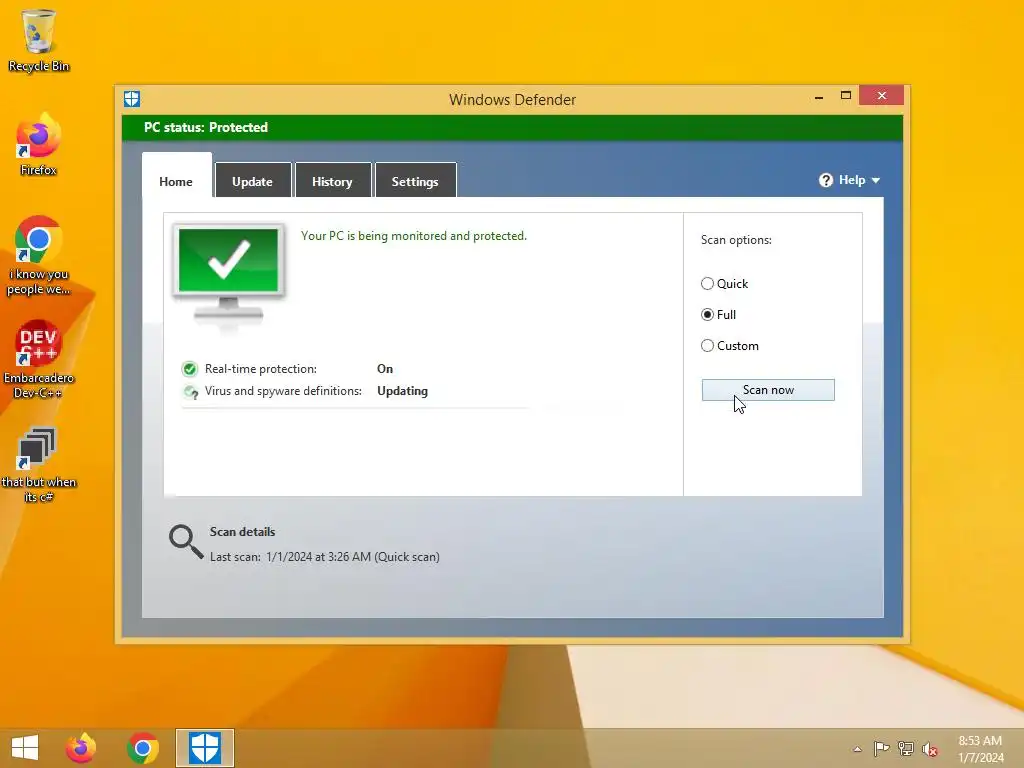Image resolution: width=1024 pixels, height=768 pixels.
Task: Launch Firefox from the taskbar
Action: (81, 748)
